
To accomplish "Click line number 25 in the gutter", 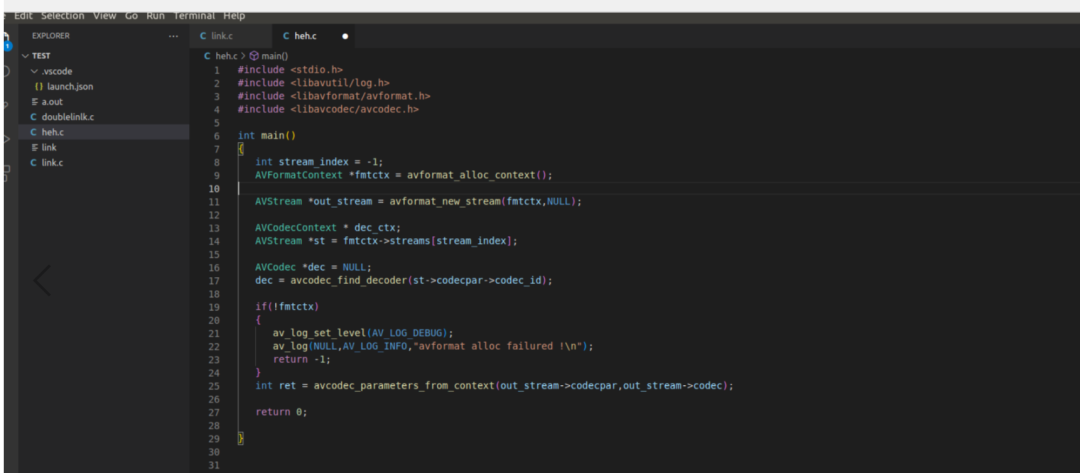I will tap(214, 385).
